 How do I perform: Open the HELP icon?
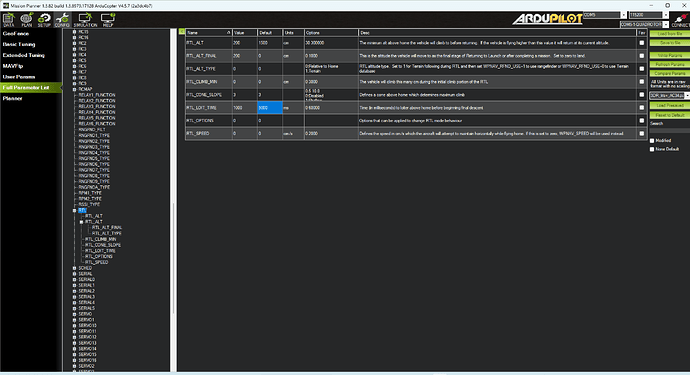(108, 20)
